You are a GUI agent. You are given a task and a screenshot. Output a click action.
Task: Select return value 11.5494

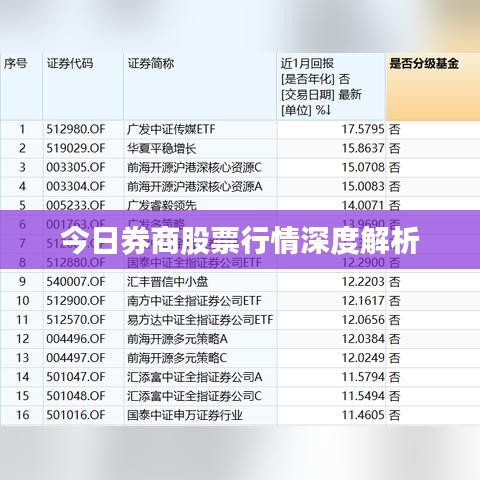pos(363,396)
